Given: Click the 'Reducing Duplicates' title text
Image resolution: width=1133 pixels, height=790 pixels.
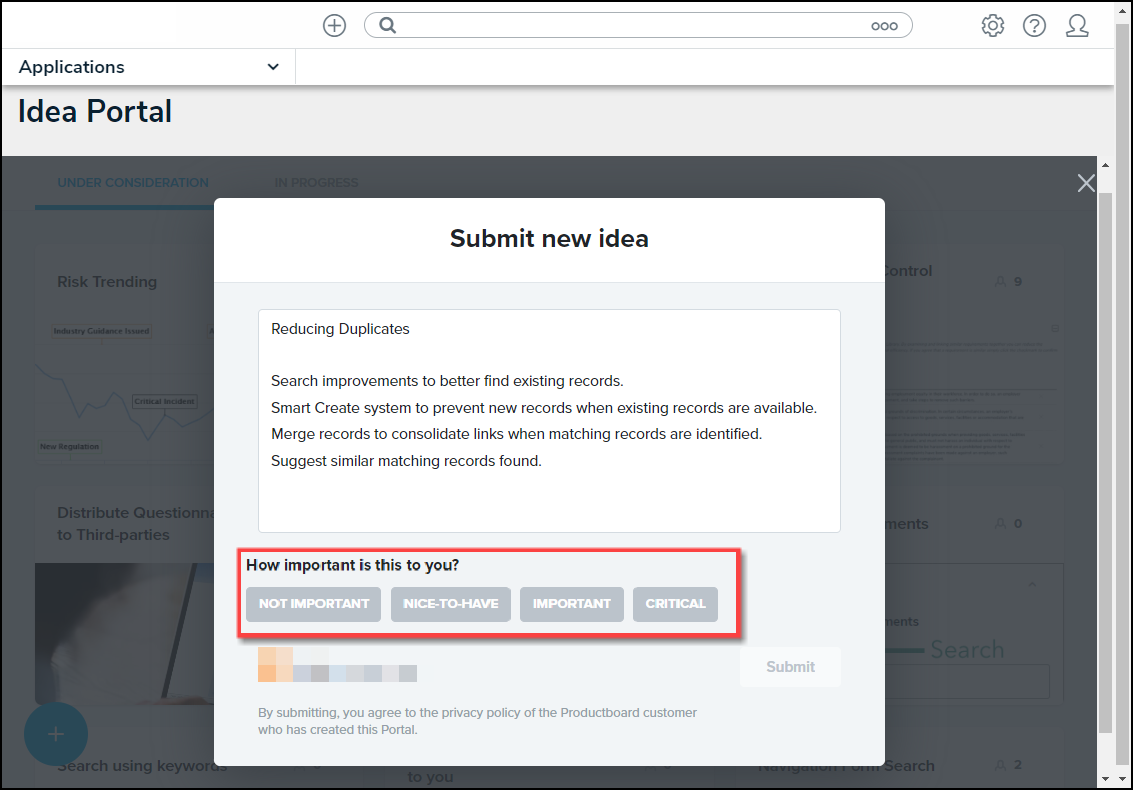Looking at the screenshot, I should coord(340,329).
